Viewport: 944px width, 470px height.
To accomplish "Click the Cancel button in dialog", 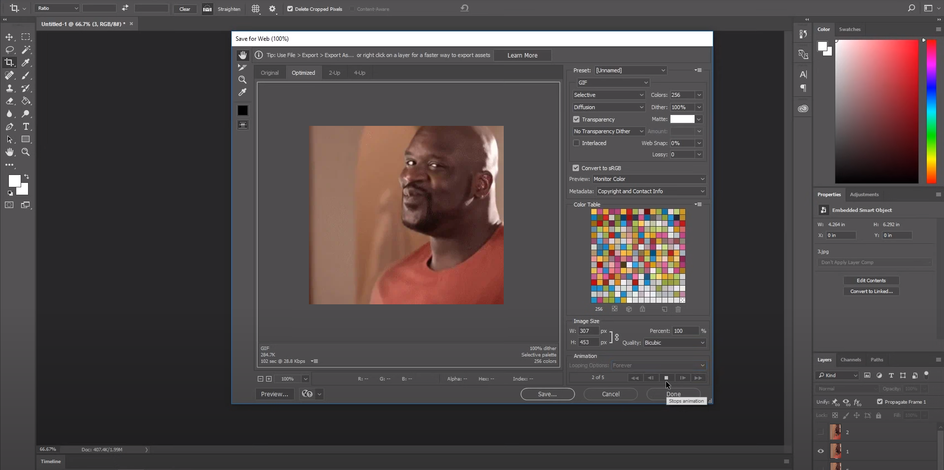I will (x=610, y=394).
